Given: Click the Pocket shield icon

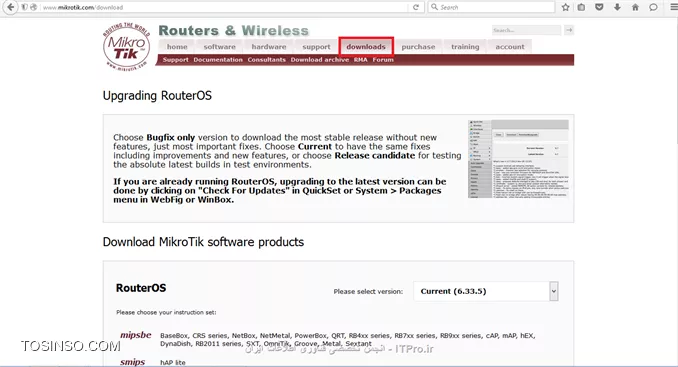Looking at the screenshot, I should coord(599,7).
